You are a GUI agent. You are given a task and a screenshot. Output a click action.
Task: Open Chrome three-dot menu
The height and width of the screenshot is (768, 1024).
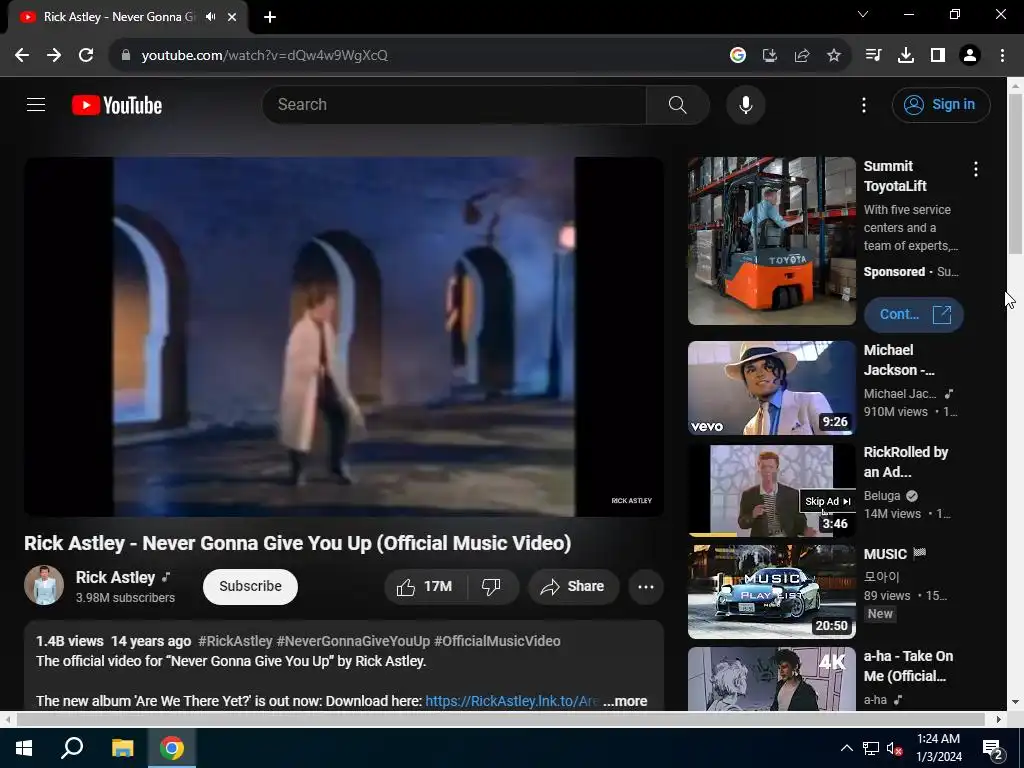(x=1002, y=56)
